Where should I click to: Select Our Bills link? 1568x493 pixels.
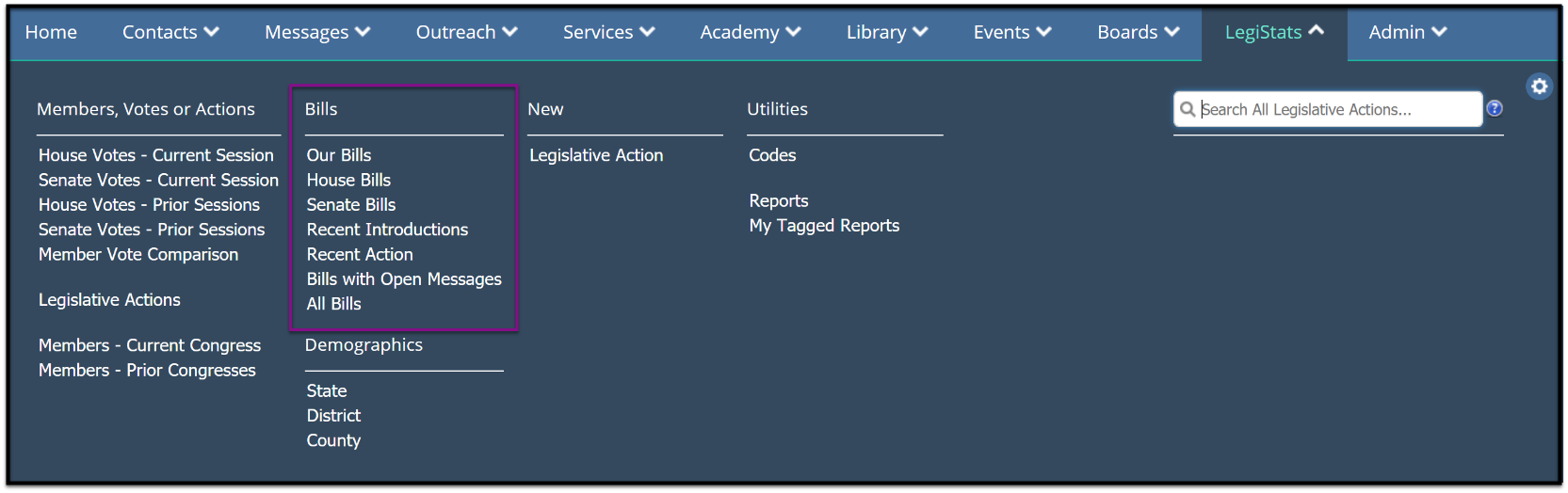click(339, 155)
